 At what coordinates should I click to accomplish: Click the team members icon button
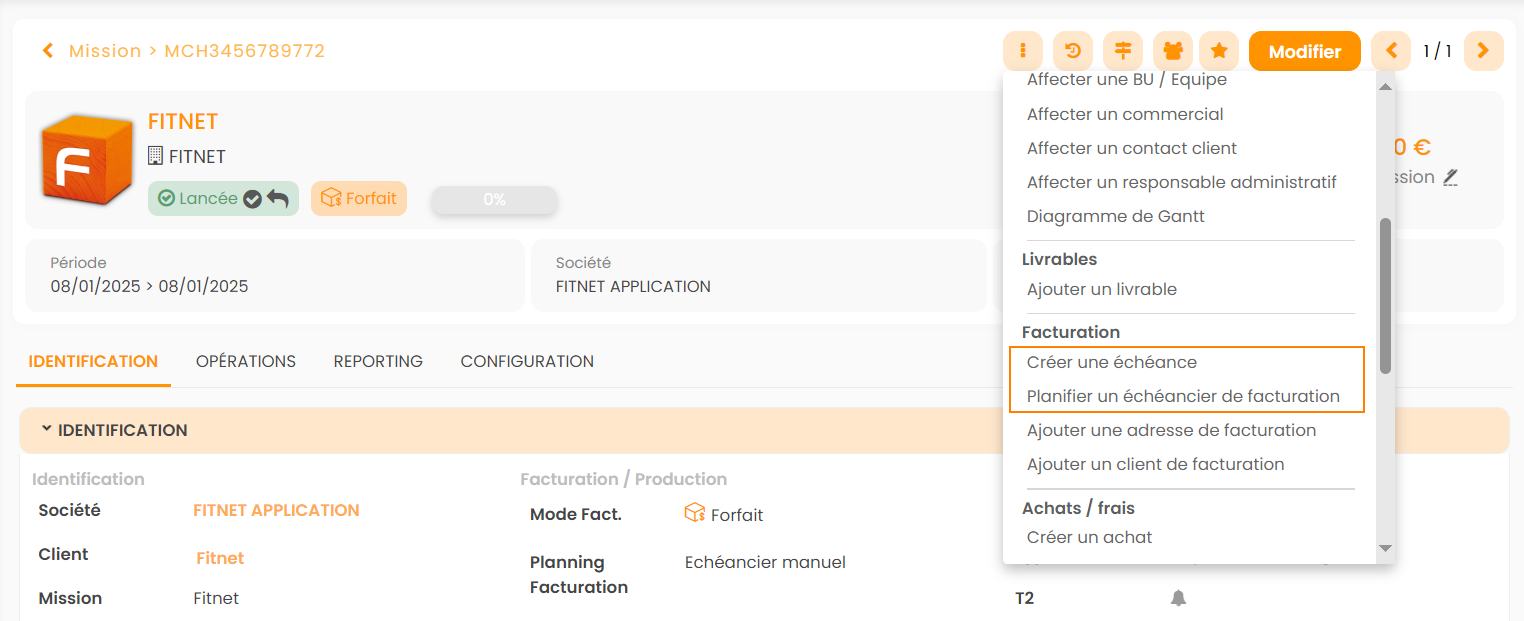click(x=1172, y=51)
